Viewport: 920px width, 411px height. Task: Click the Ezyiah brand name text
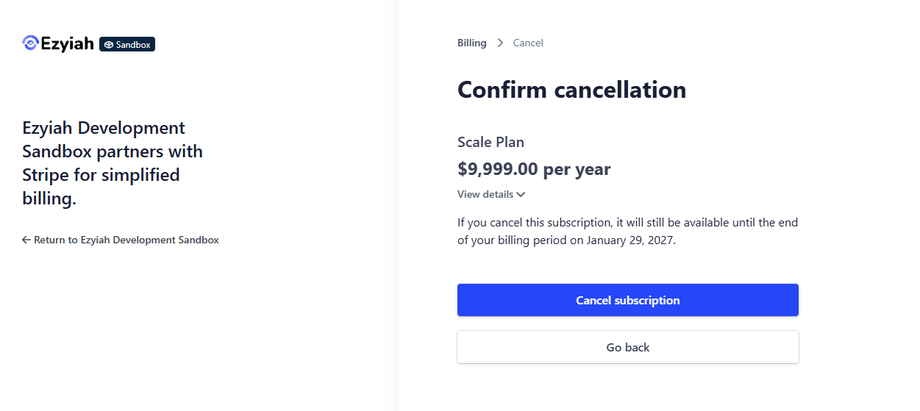[67, 43]
